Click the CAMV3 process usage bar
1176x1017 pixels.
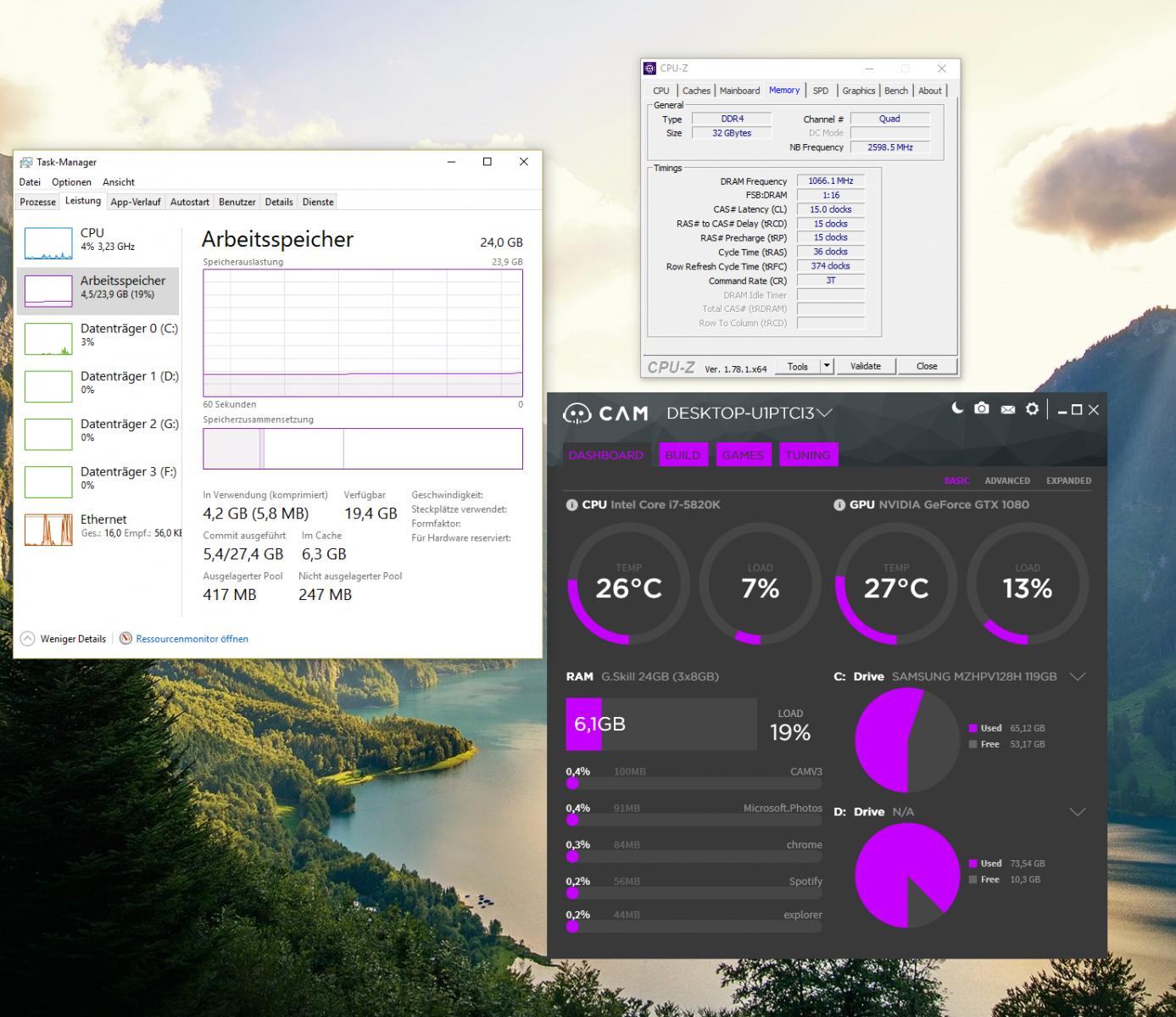point(694,783)
